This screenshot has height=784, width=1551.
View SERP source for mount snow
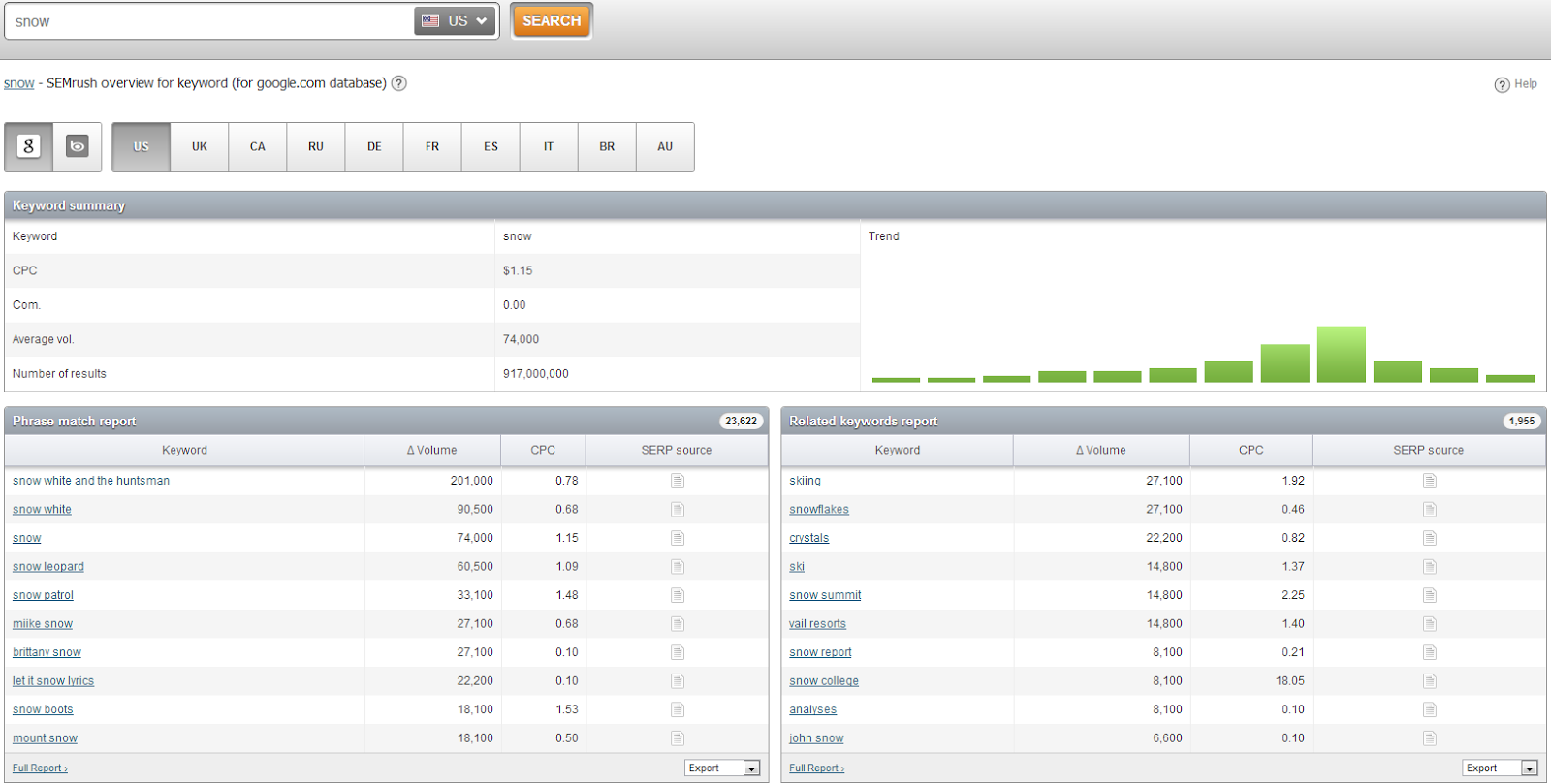point(677,738)
